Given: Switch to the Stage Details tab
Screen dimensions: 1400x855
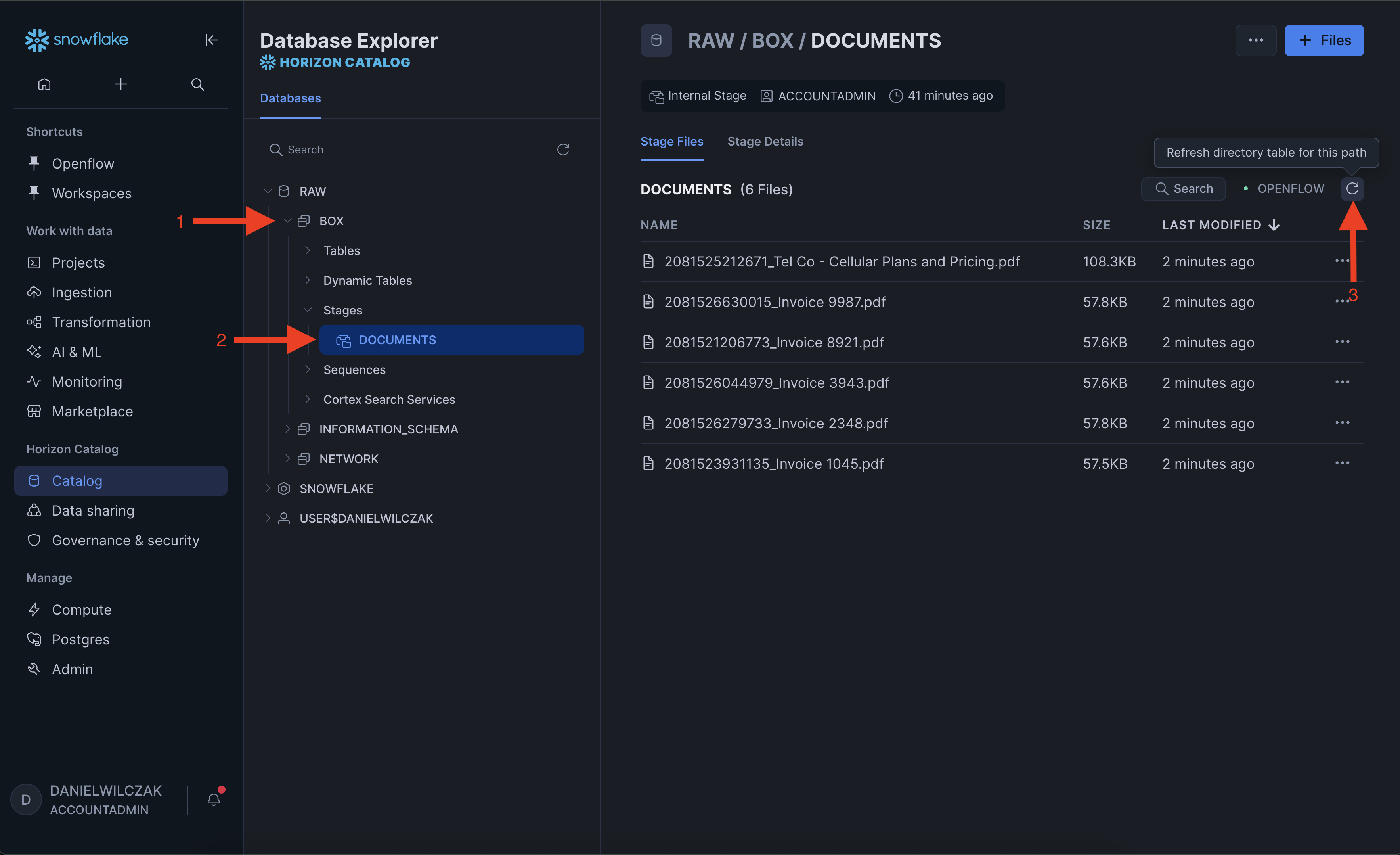Looking at the screenshot, I should (x=765, y=142).
